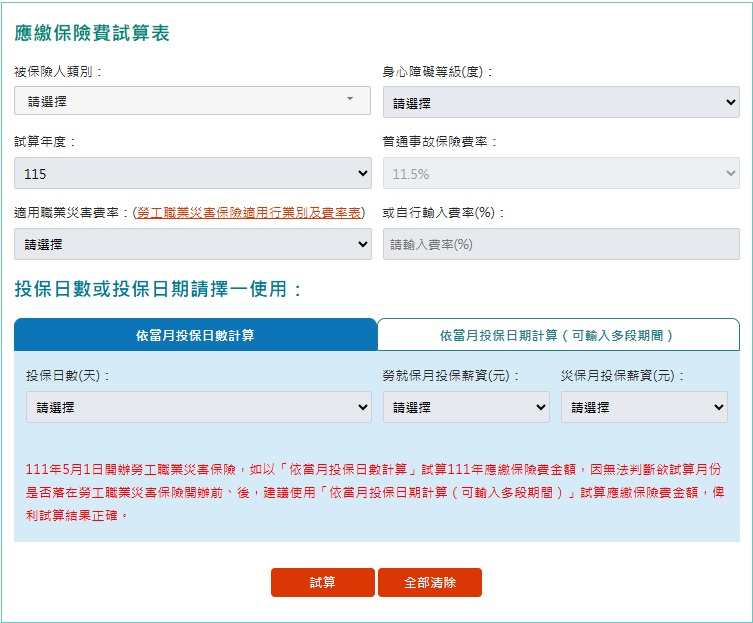Viewport: 753px width, 623px height.
Task: Open the 投保日數(天) dropdown
Action: tap(198, 407)
